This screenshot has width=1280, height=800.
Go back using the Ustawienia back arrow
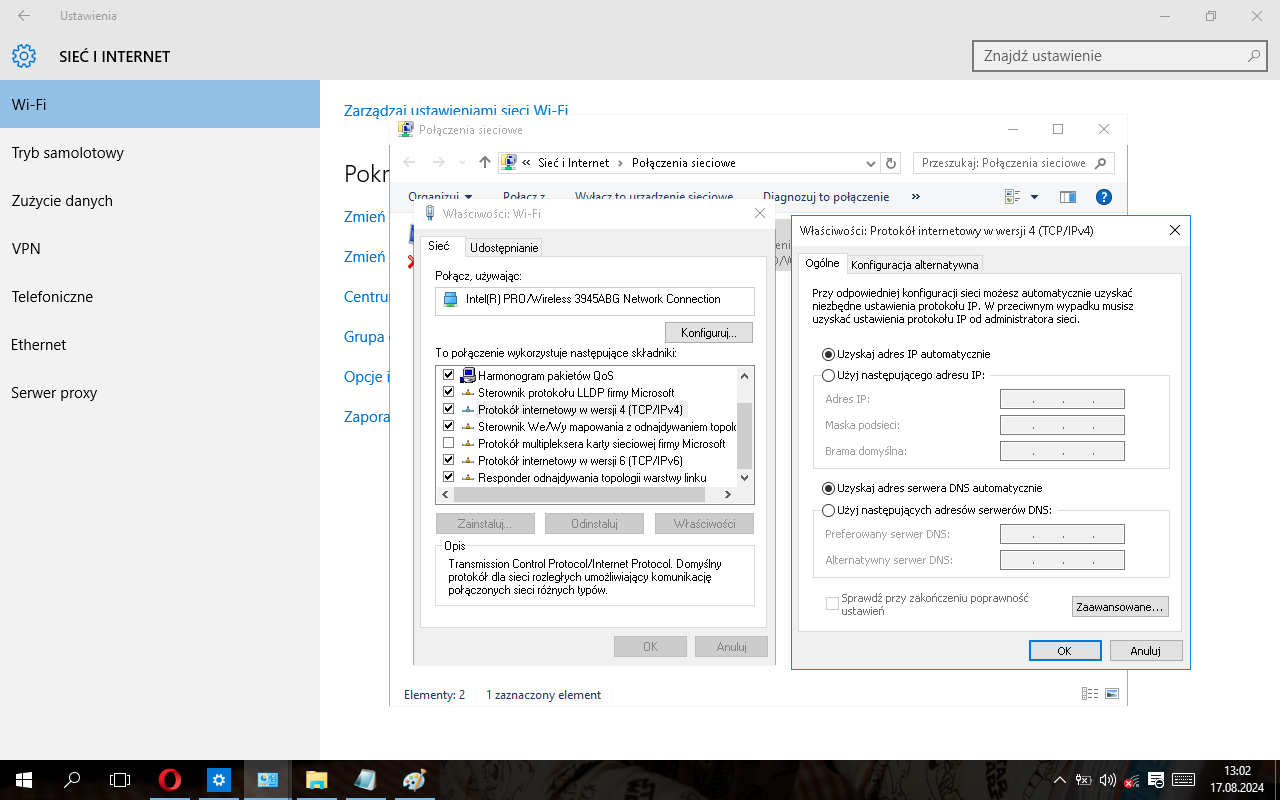24,16
